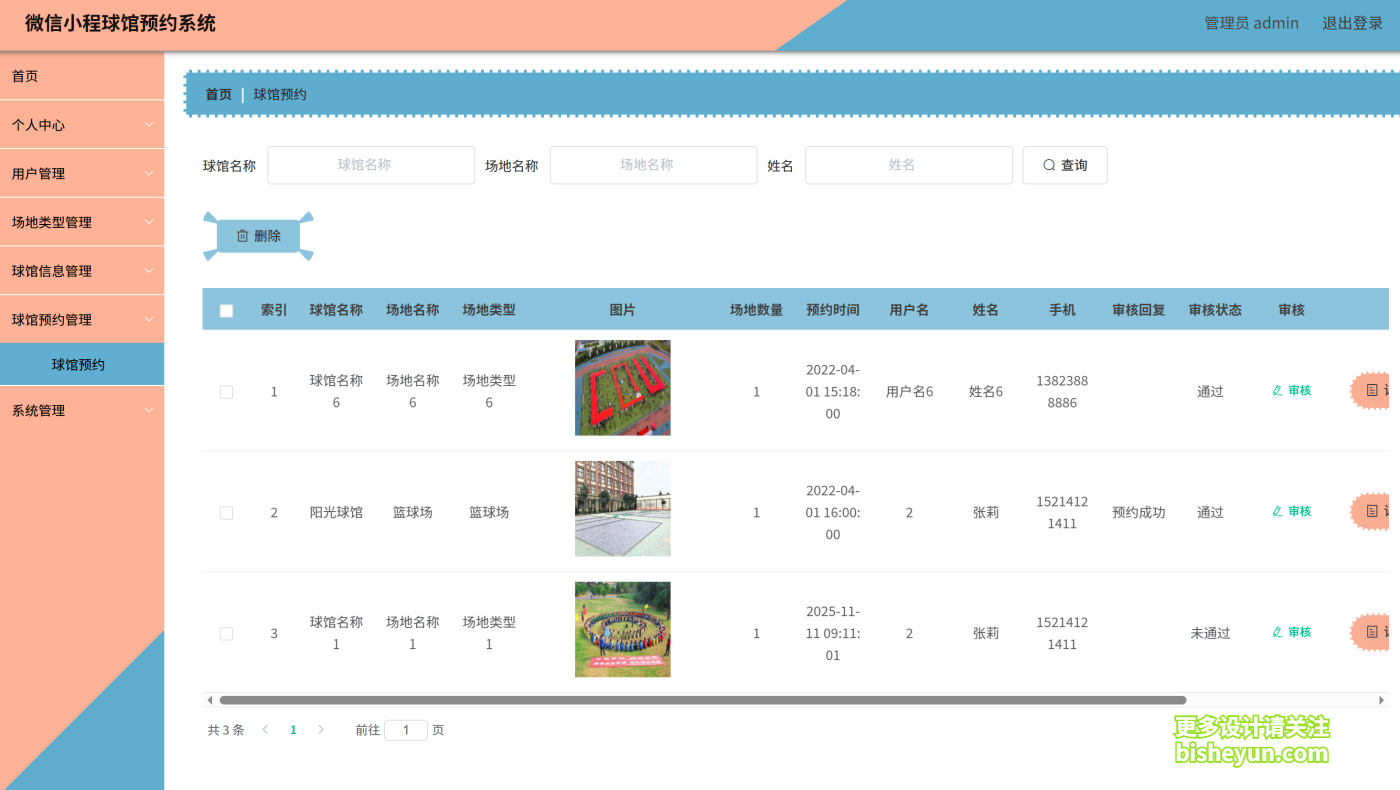This screenshot has height=790, width=1400.
Task: Click 退出登录 at the top right
Action: tap(1352, 22)
